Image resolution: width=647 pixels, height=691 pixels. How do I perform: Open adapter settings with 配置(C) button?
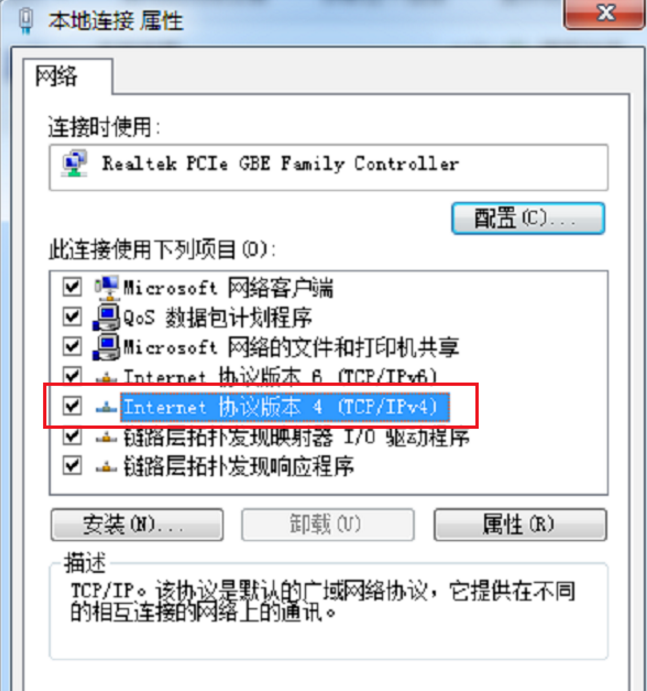528,218
